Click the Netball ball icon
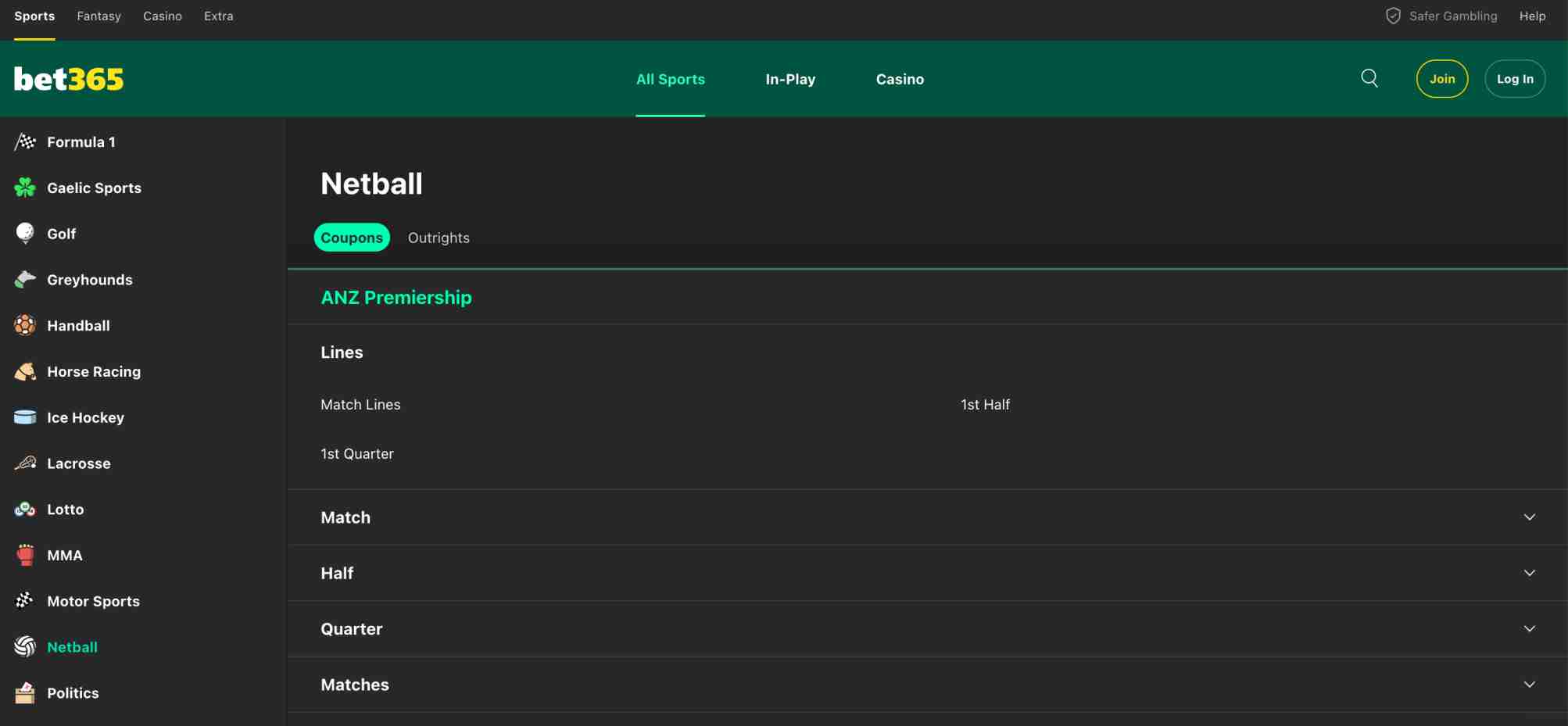Image resolution: width=1568 pixels, height=726 pixels. [25, 647]
